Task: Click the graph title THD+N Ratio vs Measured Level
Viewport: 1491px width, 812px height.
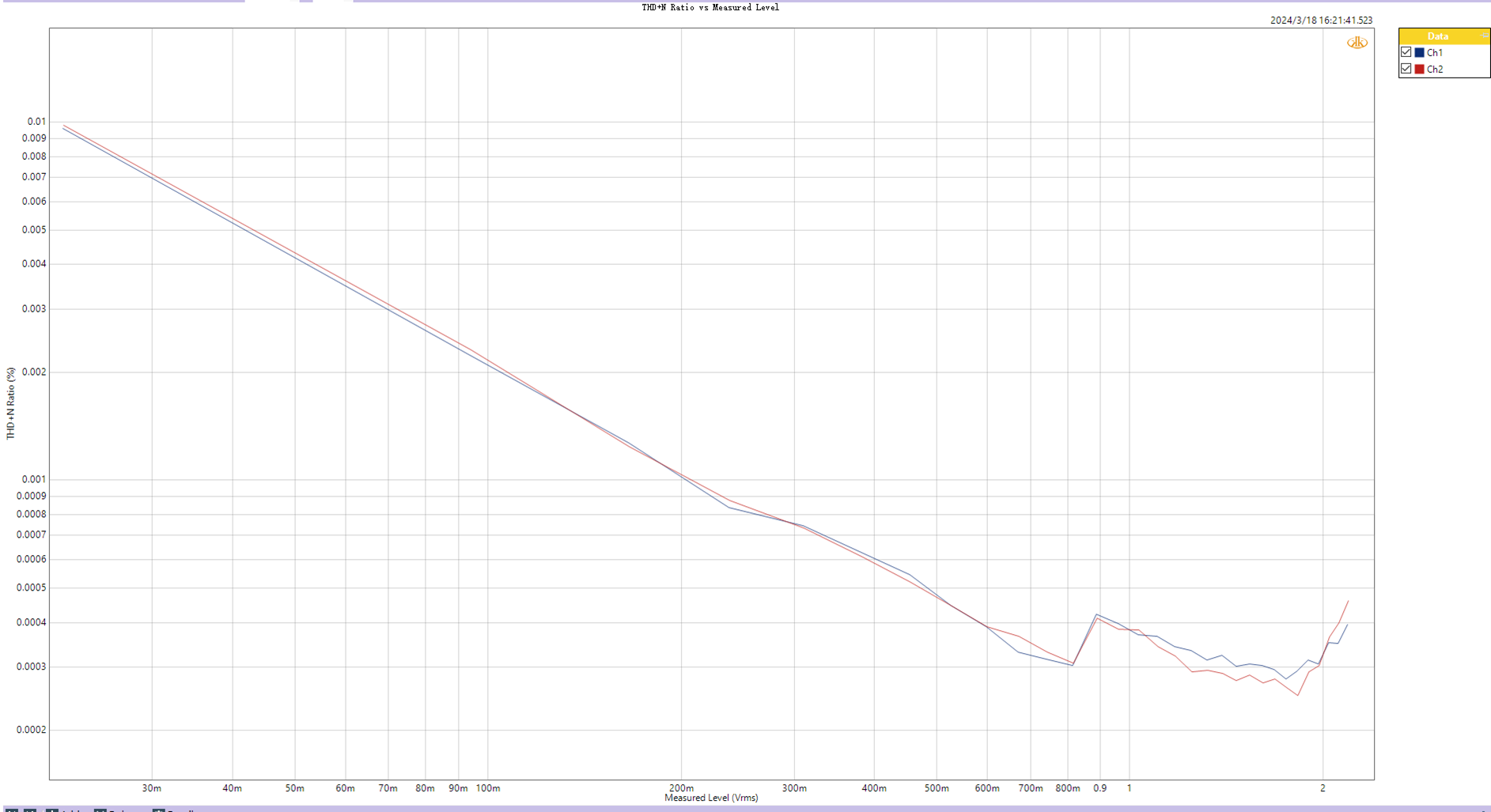Action: (710, 7)
